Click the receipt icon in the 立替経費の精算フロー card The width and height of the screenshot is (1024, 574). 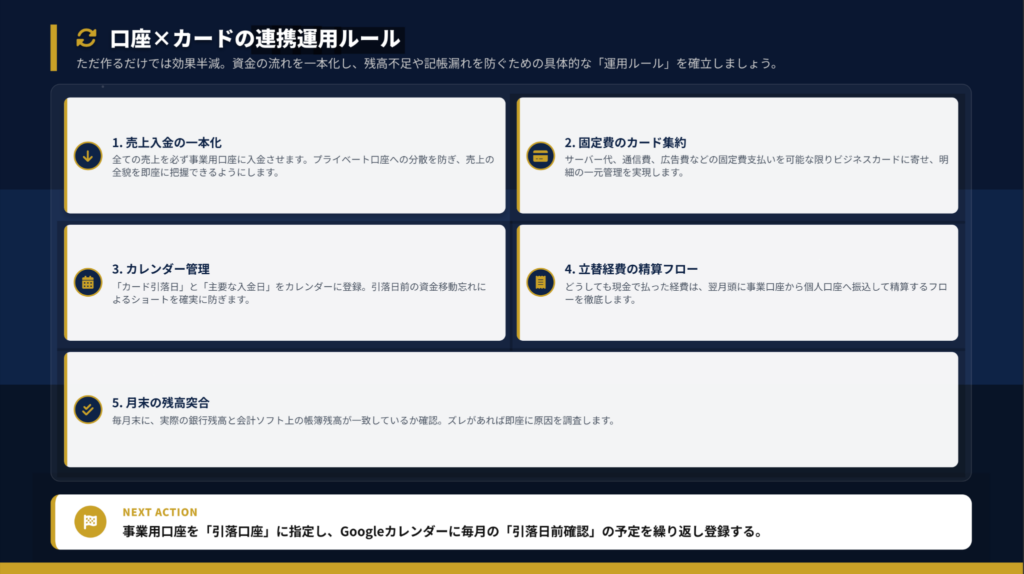point(541,282)
